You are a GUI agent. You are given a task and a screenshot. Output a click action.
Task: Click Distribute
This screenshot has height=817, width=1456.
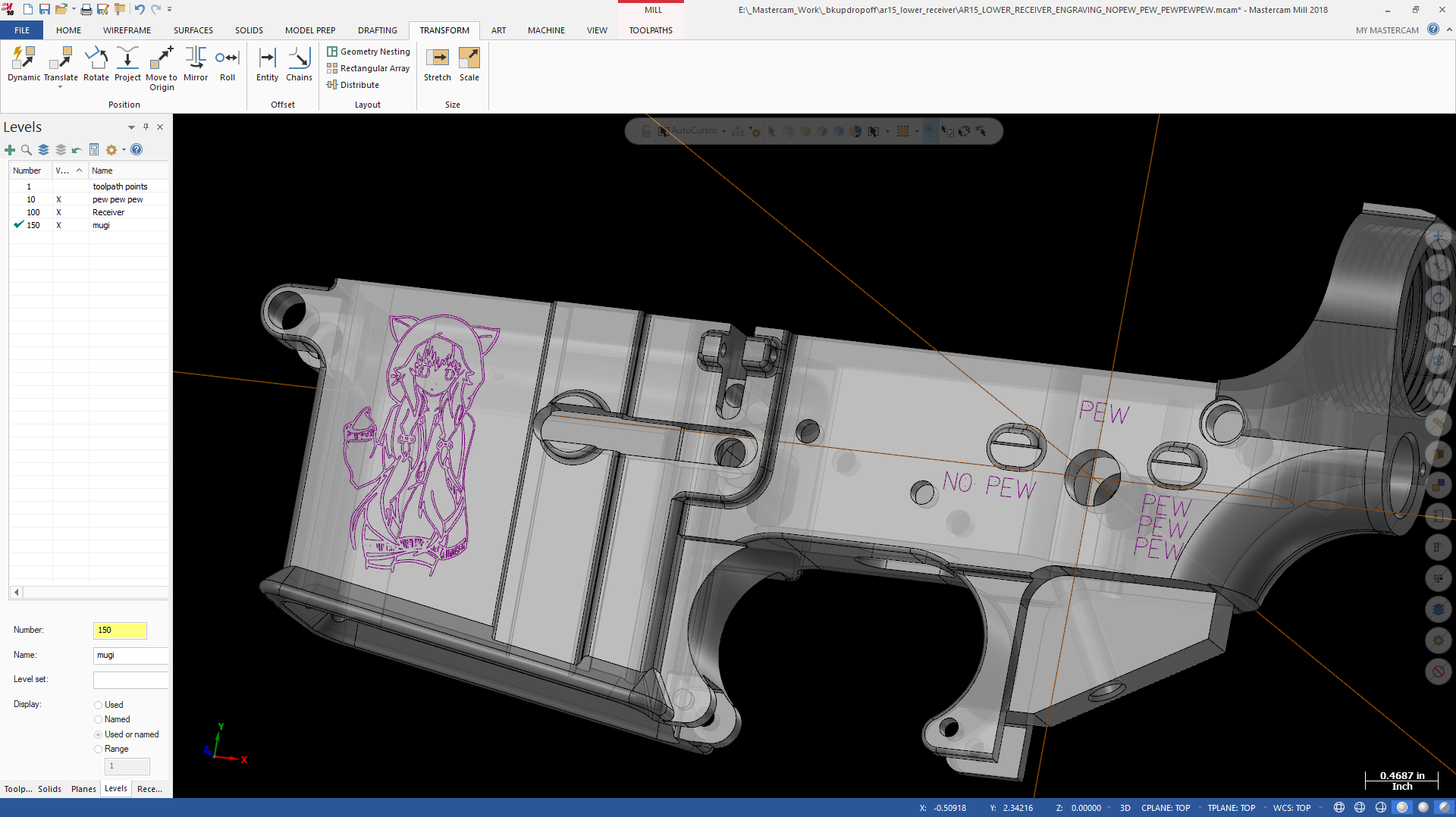tap(353, 85)
